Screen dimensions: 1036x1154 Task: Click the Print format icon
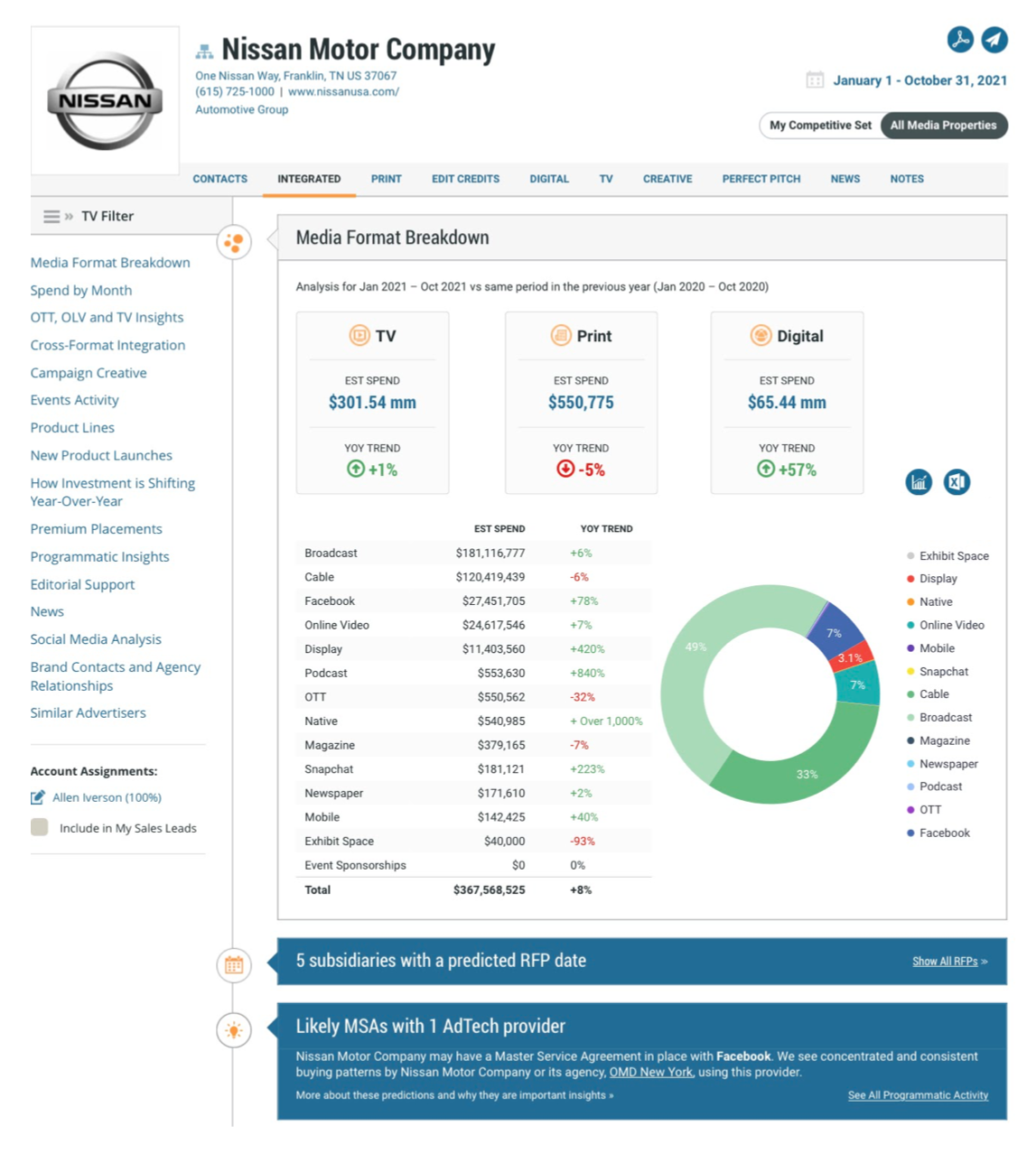[561, 336]
